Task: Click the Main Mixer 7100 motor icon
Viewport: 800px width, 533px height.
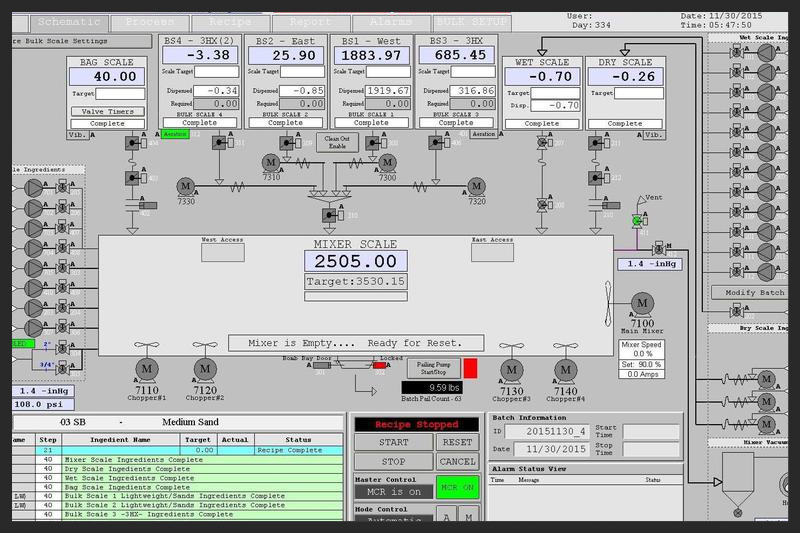Action: [642, 304]
